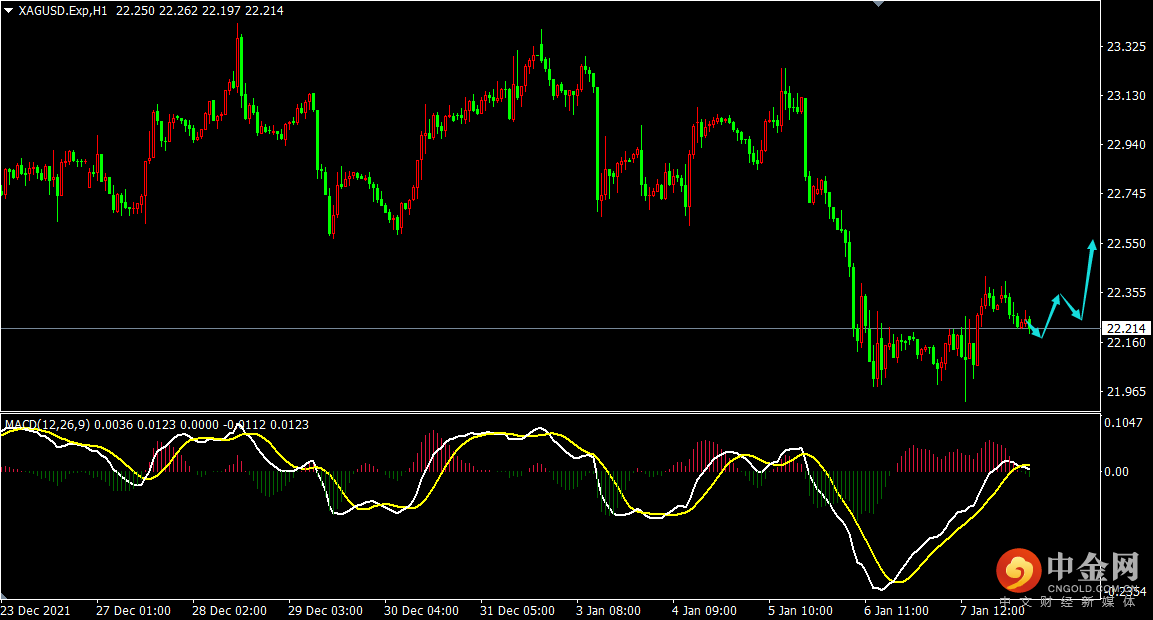Click the 31 Dec 05:00 time label

pos(517,610)
